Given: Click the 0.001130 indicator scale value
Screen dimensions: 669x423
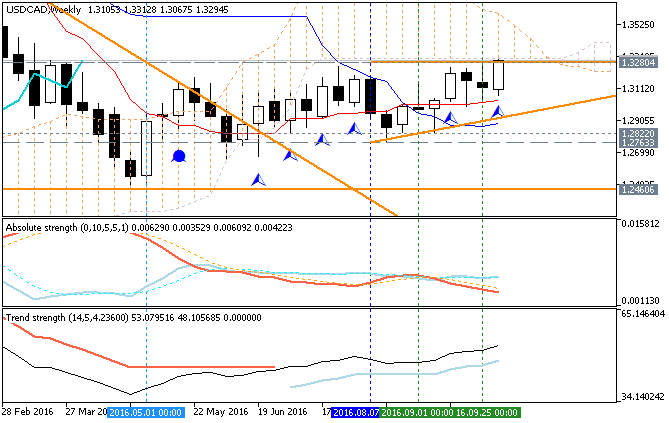Looking at the screenshot, I should tap(640, 300).
